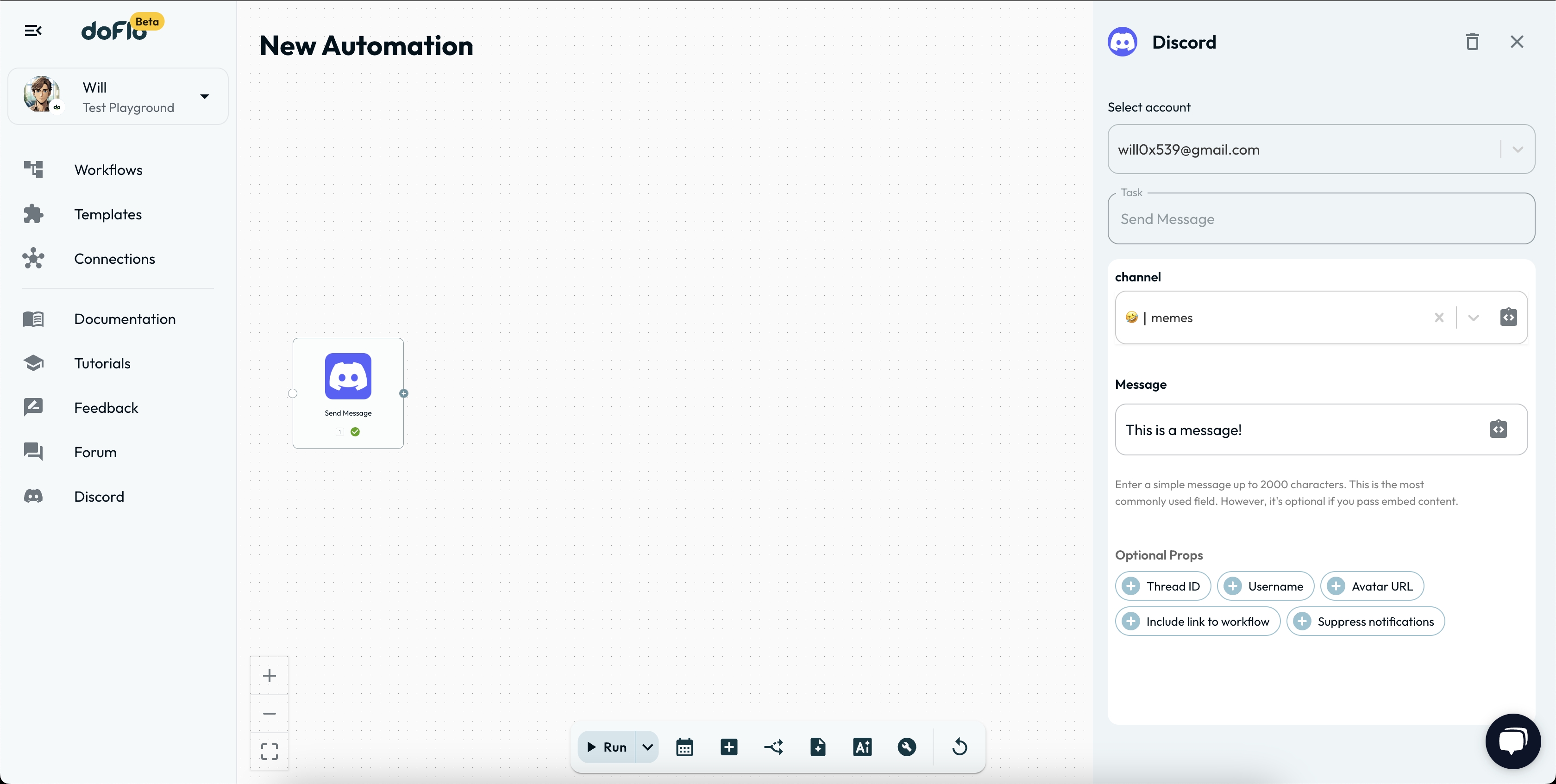Click the reset/undo circular arrow icon
The width and height of the screenshot is (1556, 784).
(959, 747)
